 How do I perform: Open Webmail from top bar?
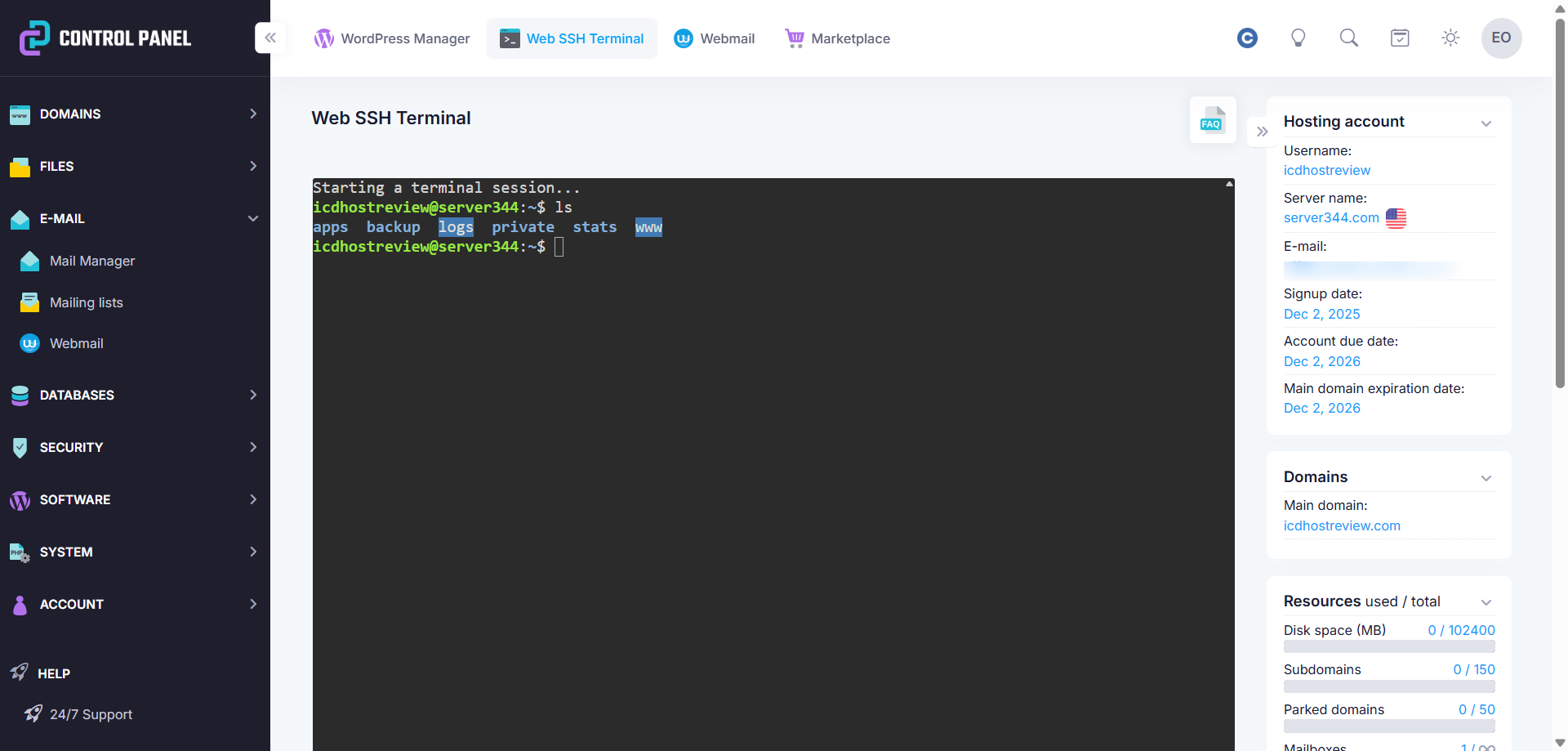pyautogui.click(x=714, y=38)
